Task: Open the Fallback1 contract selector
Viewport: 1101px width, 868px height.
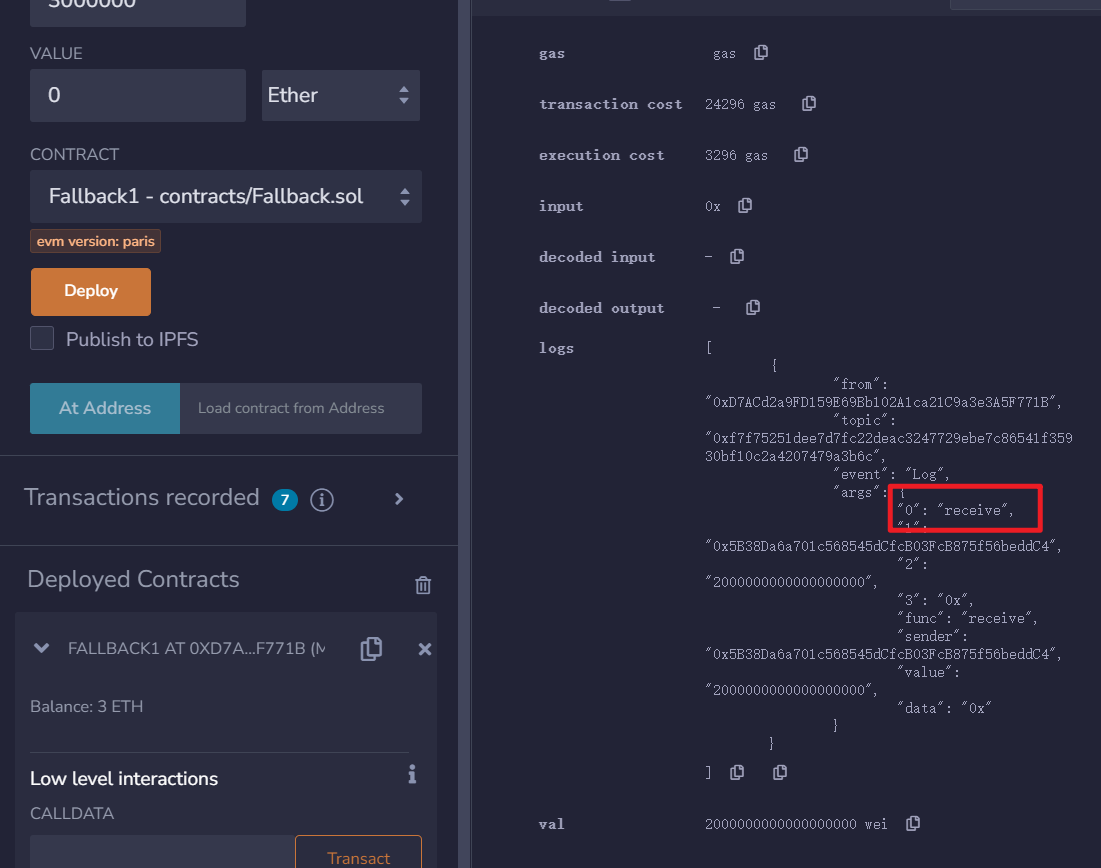Action: [x=225, y=197]
